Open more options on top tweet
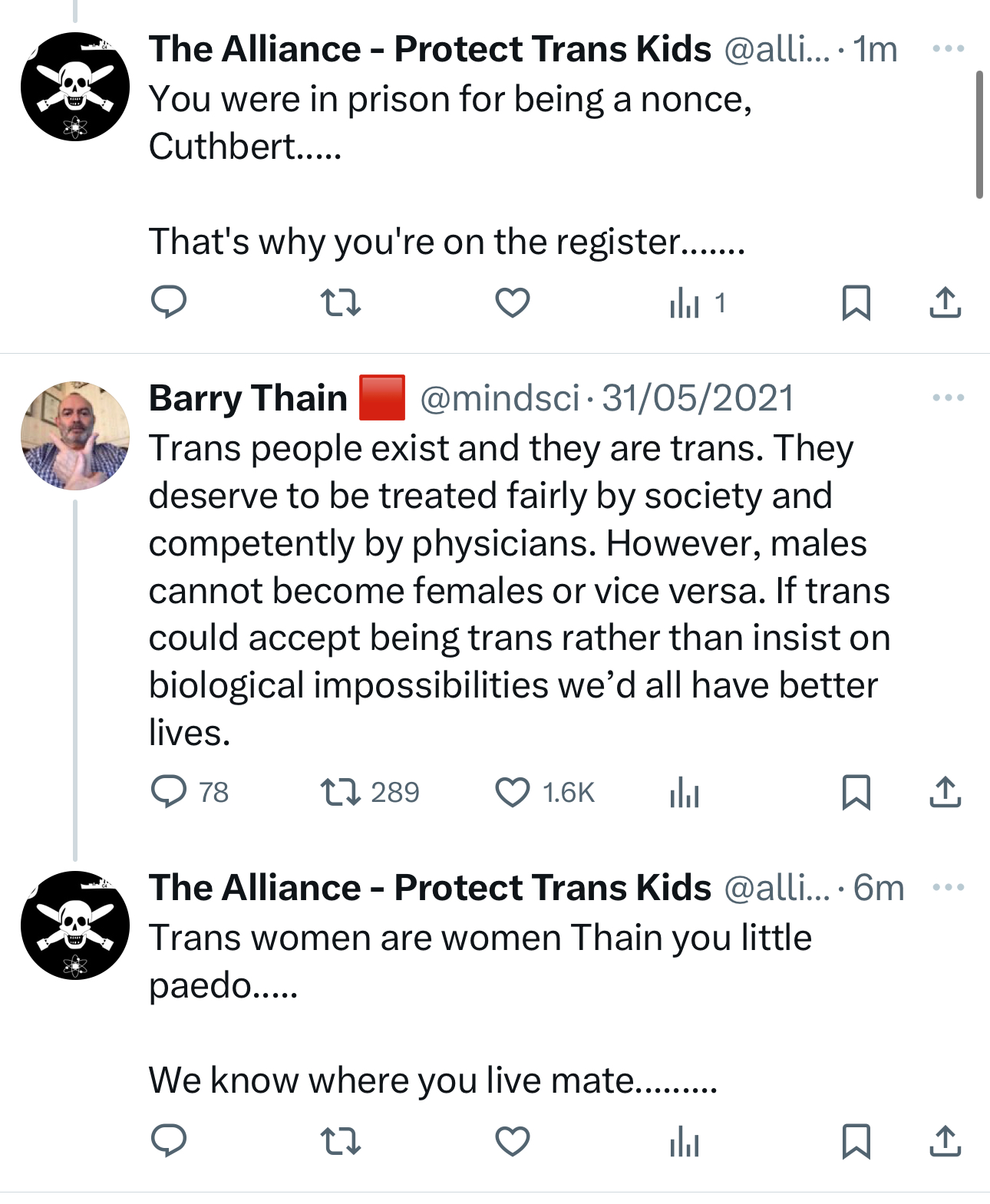 point(948,49)
